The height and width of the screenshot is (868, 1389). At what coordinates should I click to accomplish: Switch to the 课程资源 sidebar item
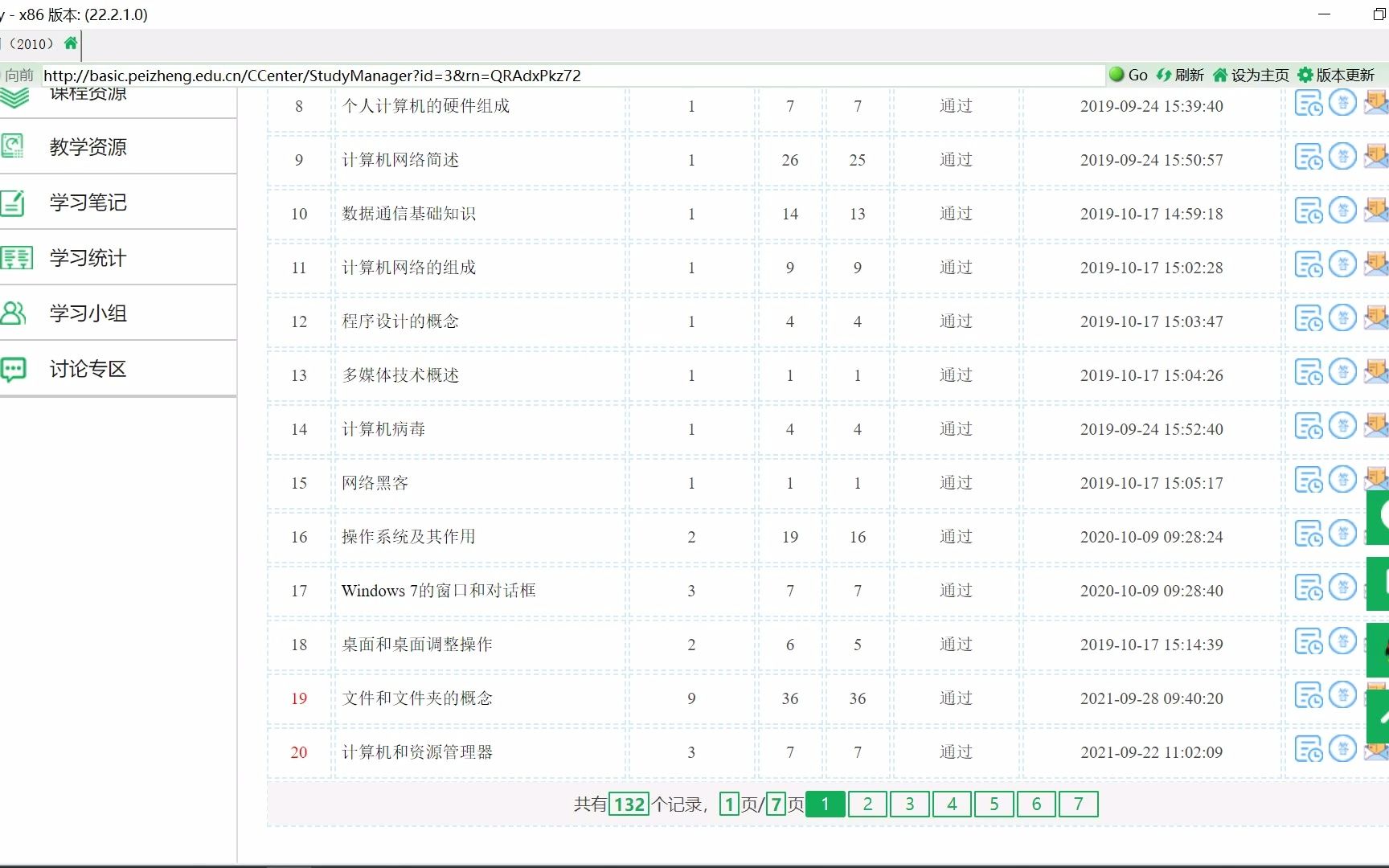pyautogui.click(x=87, y=92)
